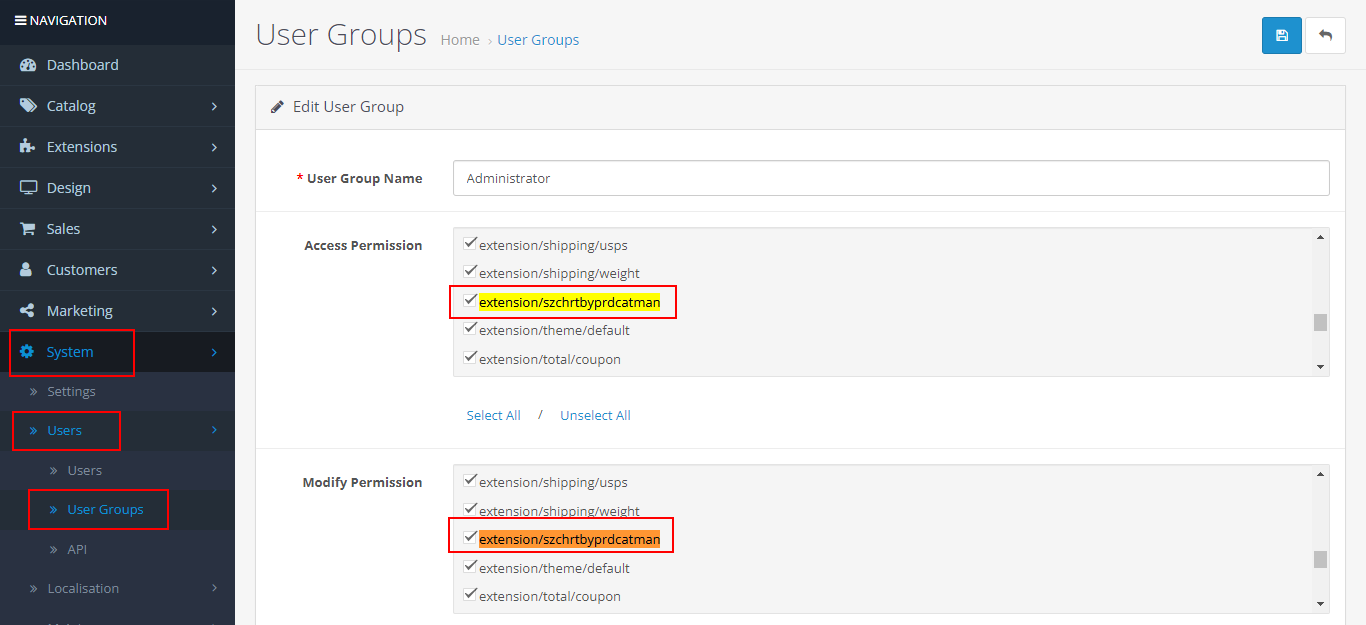Click the Select All link

click(x=493, y=415)
